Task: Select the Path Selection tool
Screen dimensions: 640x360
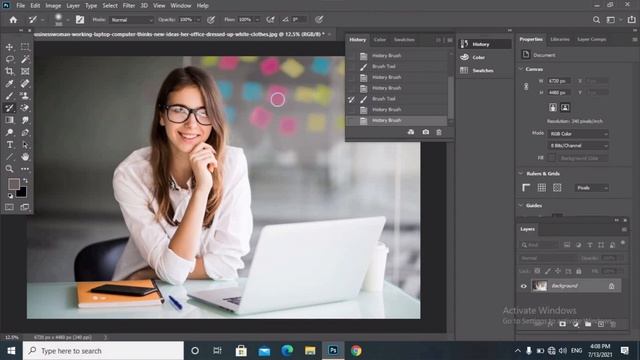Action: (x=25, y=144)
